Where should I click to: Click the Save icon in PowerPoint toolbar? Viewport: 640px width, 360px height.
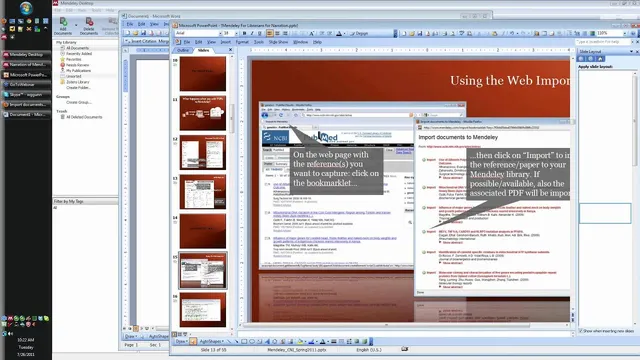(x=420, y=33)
